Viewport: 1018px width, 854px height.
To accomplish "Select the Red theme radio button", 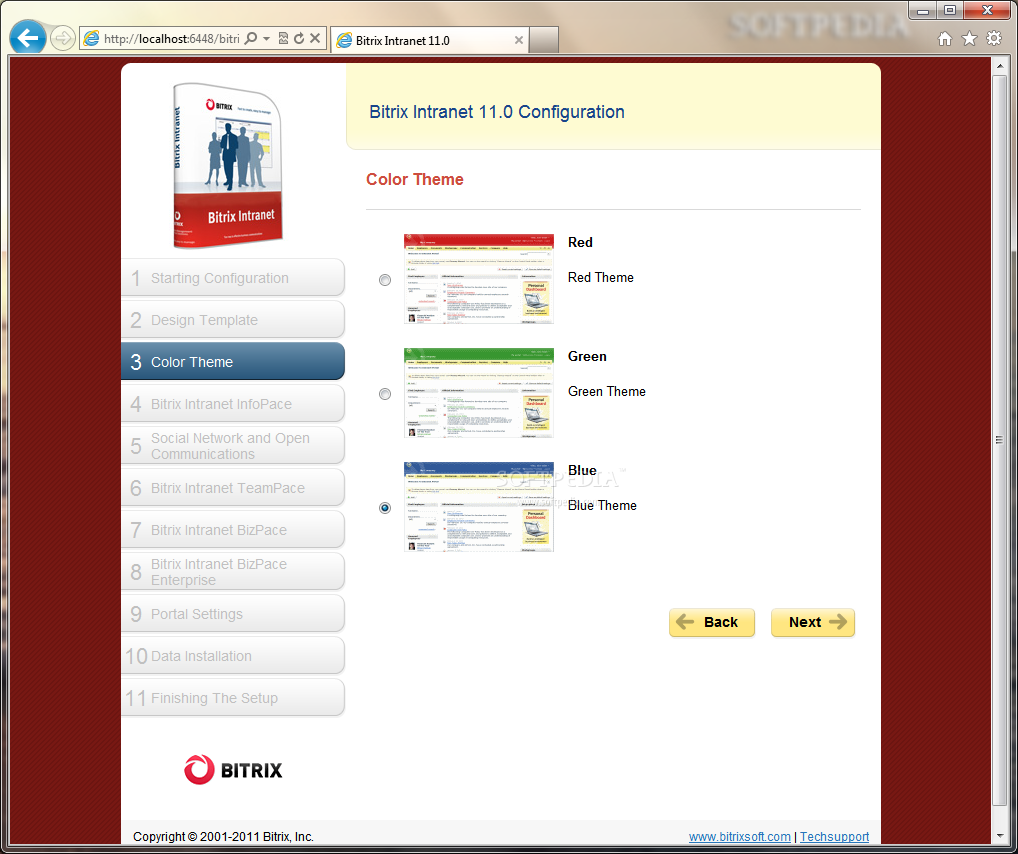I will 385,280.
